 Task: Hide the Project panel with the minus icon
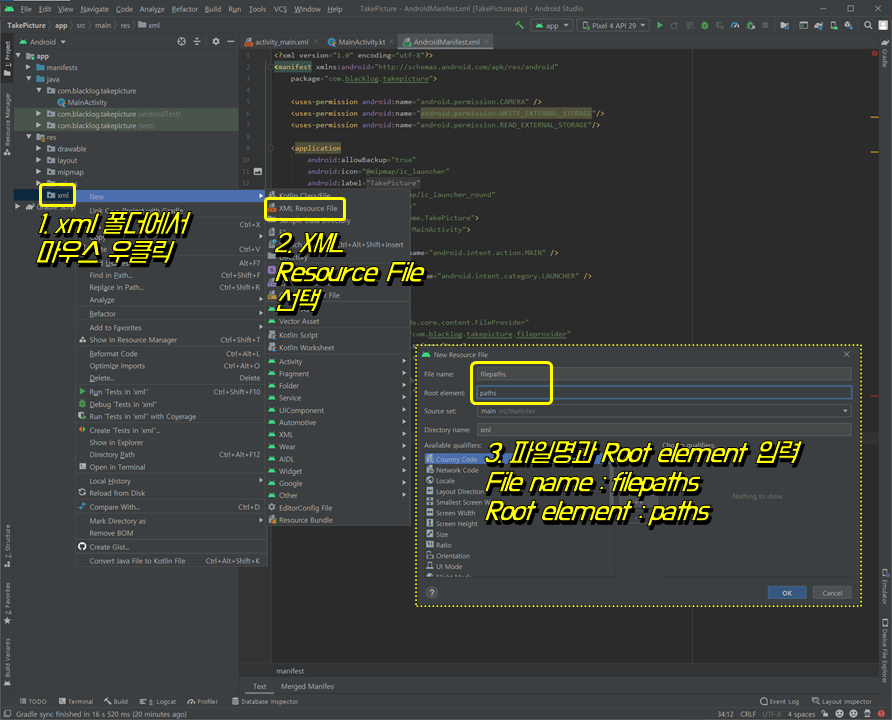tap(230, 42)
